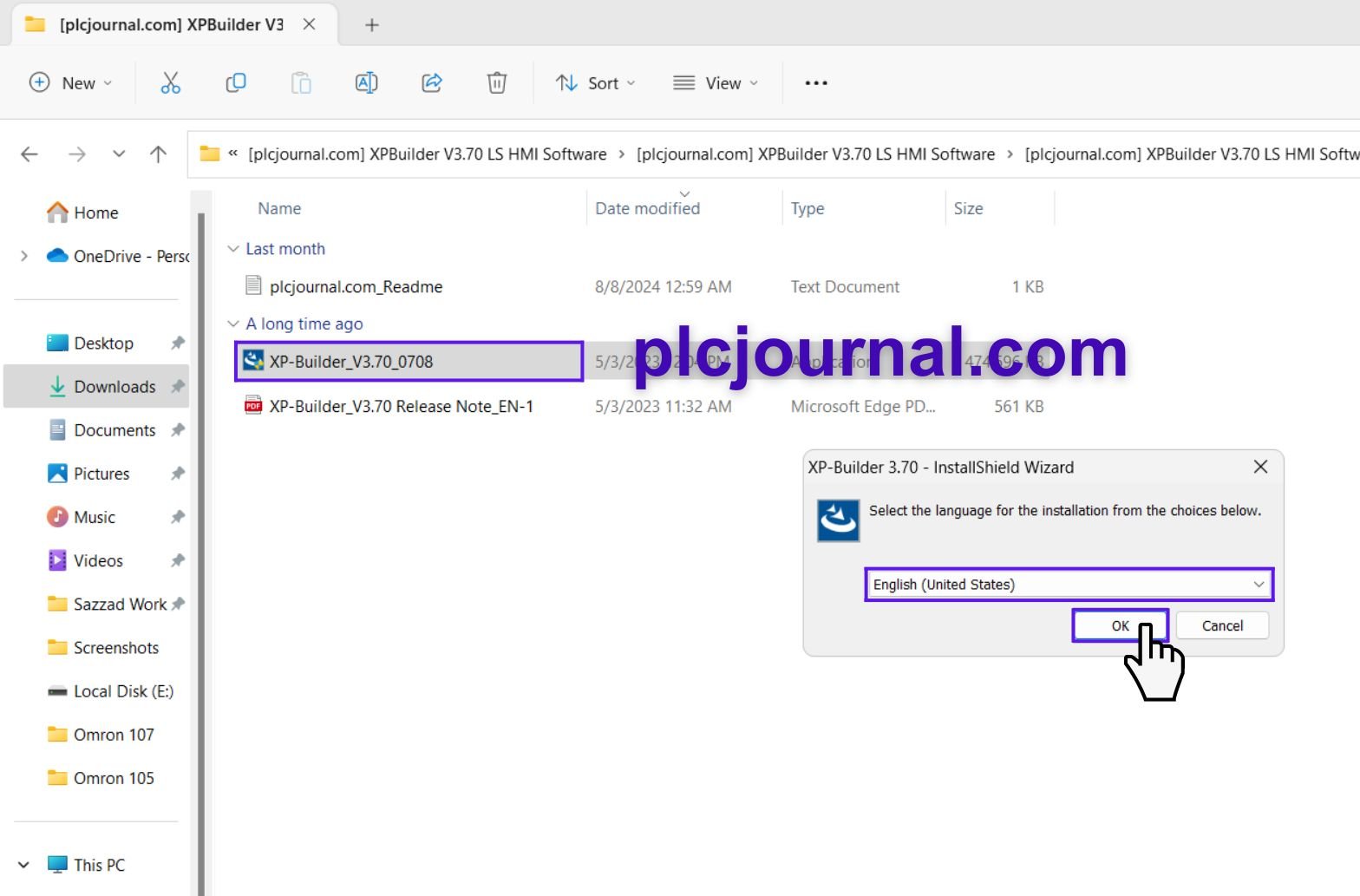Screen dimensions: 1360x896
Task: Go forward with the right arrow
Action: pos(77,154)
